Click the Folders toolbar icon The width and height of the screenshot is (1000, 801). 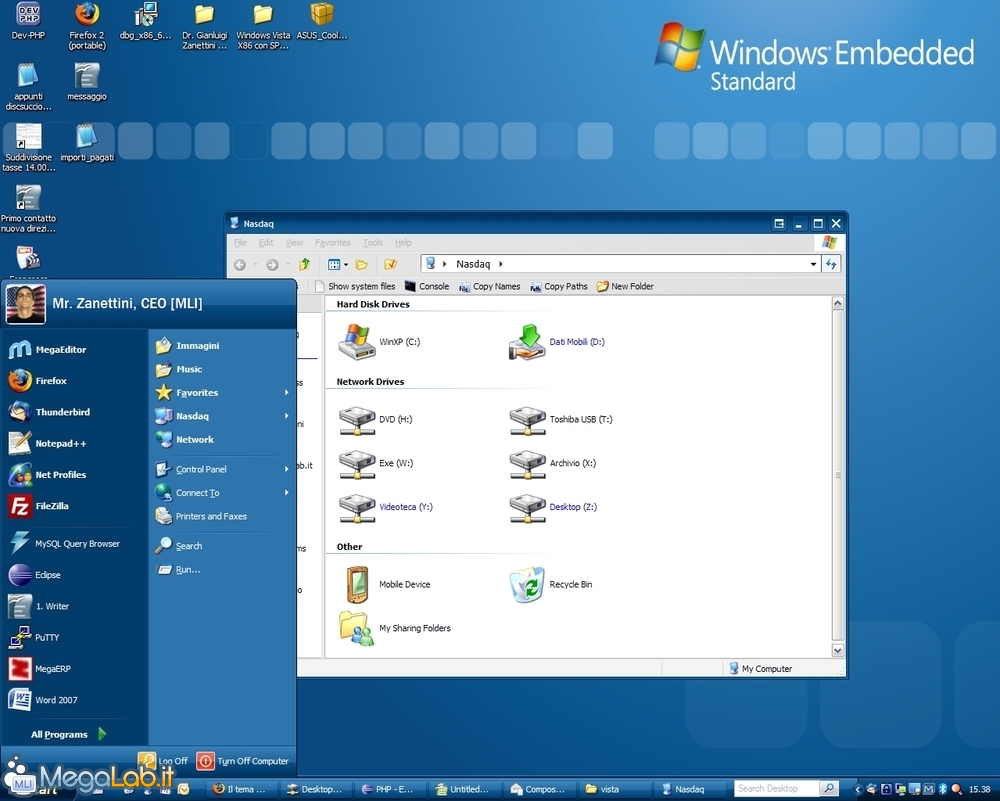tap(362, 264)
